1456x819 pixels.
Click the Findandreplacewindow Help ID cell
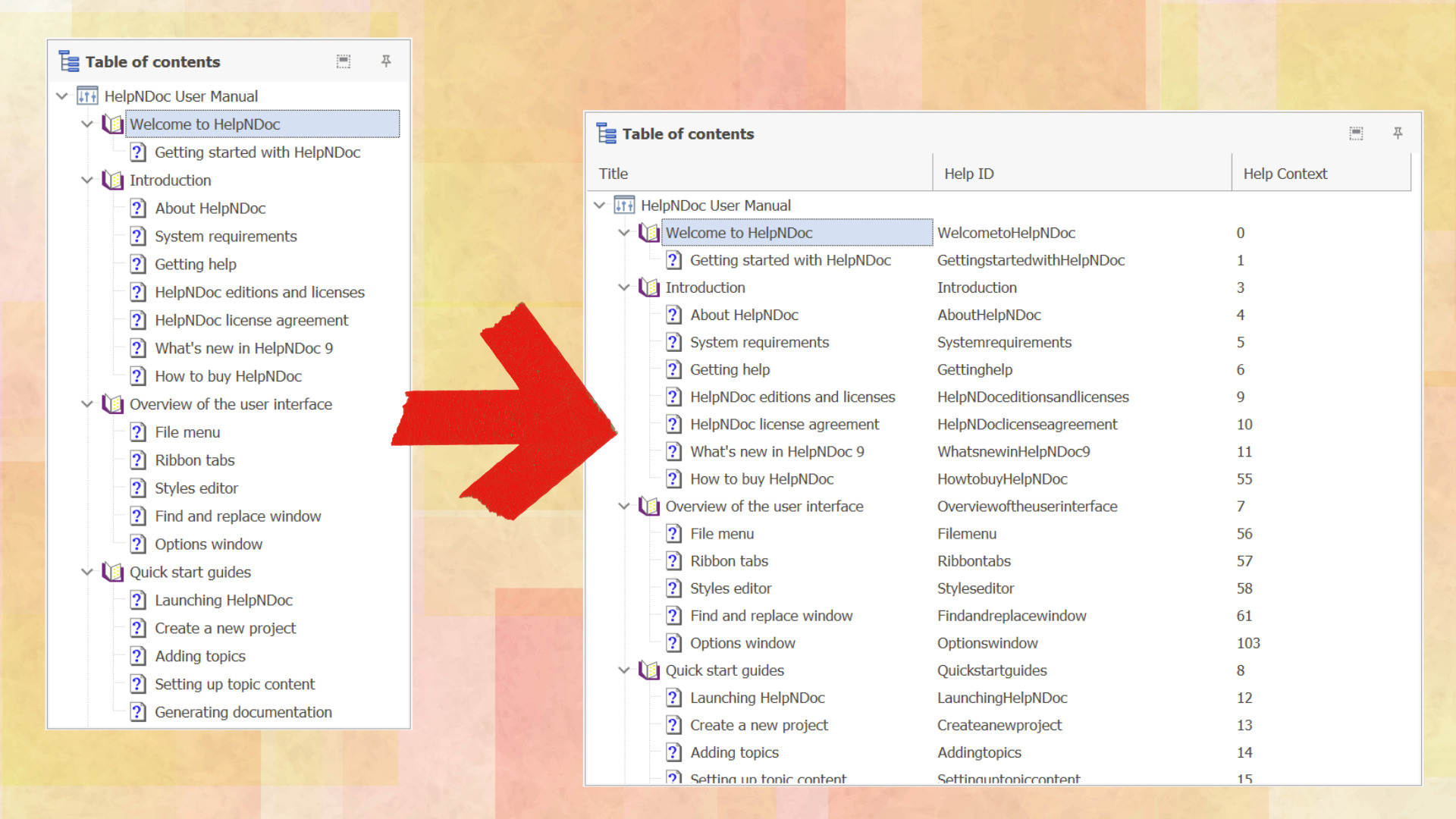(1012, 615)
